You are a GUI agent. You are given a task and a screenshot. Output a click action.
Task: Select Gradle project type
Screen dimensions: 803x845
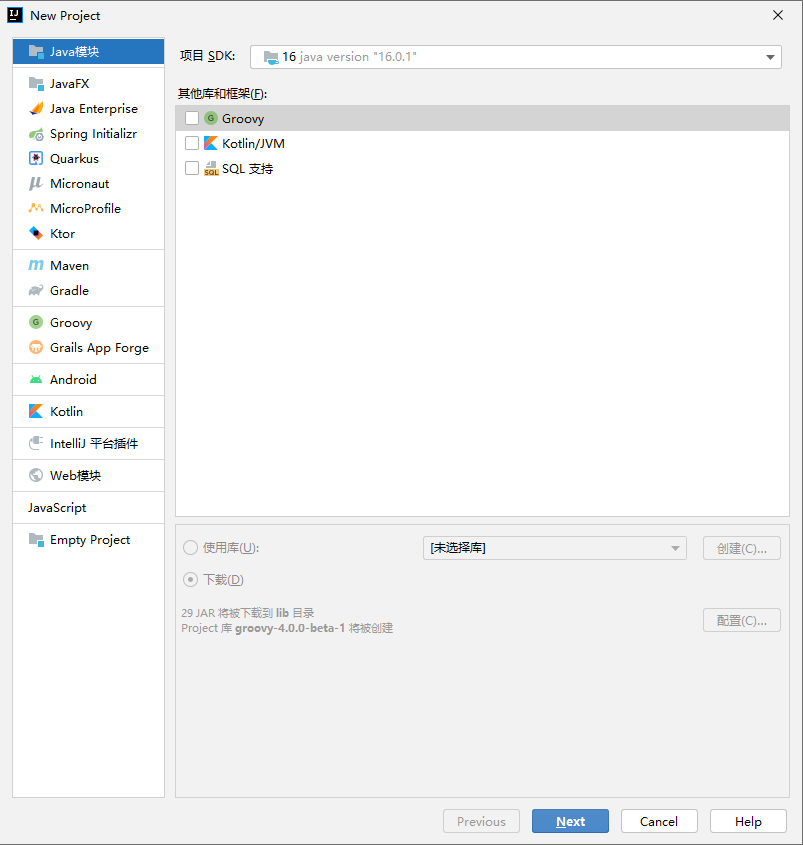coord(88,290)
